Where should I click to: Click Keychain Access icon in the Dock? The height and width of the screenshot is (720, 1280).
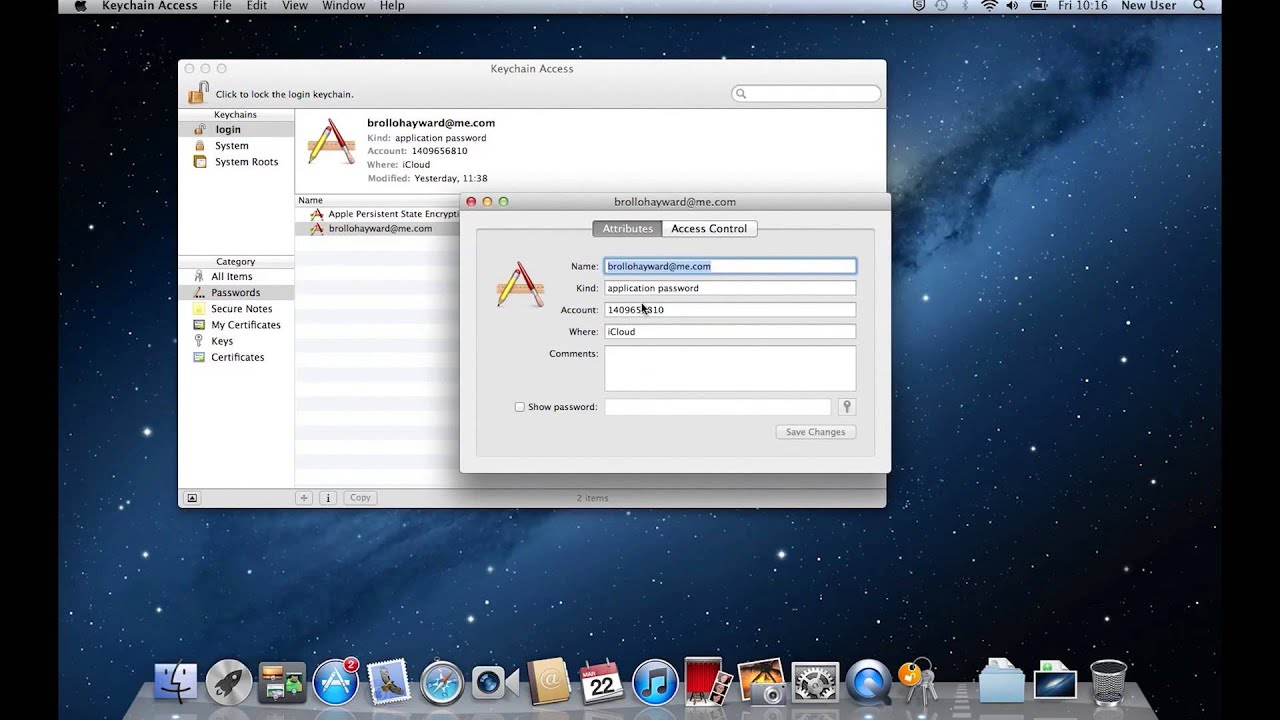[918, 682]
